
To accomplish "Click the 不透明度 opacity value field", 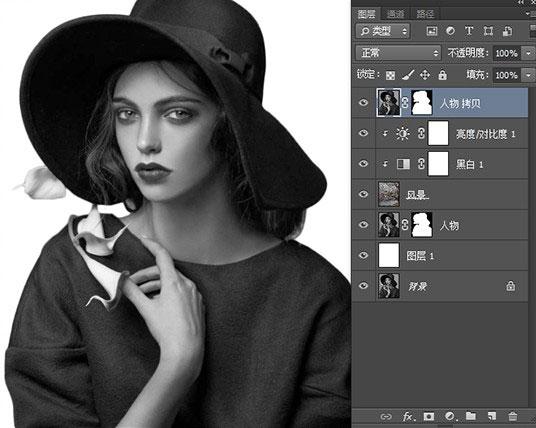I will click(507, 53).
